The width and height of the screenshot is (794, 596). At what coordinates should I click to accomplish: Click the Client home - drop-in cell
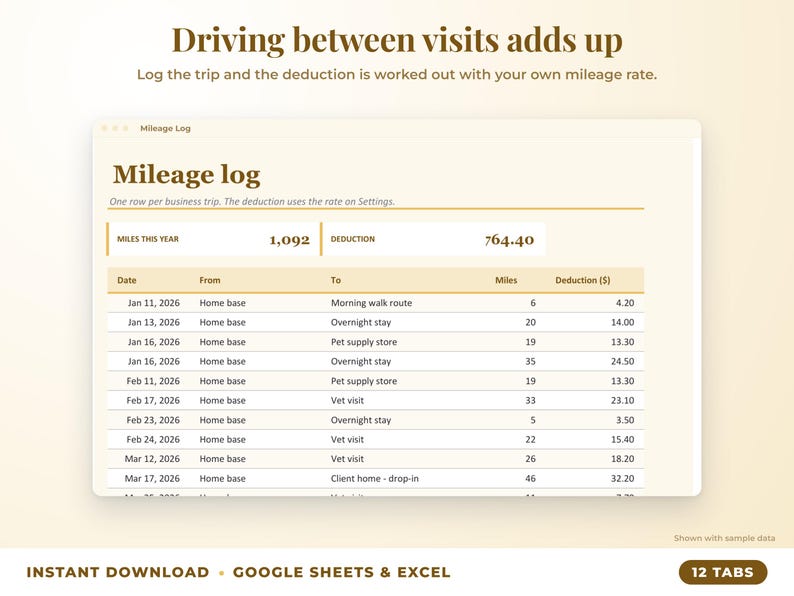(375, 479)
